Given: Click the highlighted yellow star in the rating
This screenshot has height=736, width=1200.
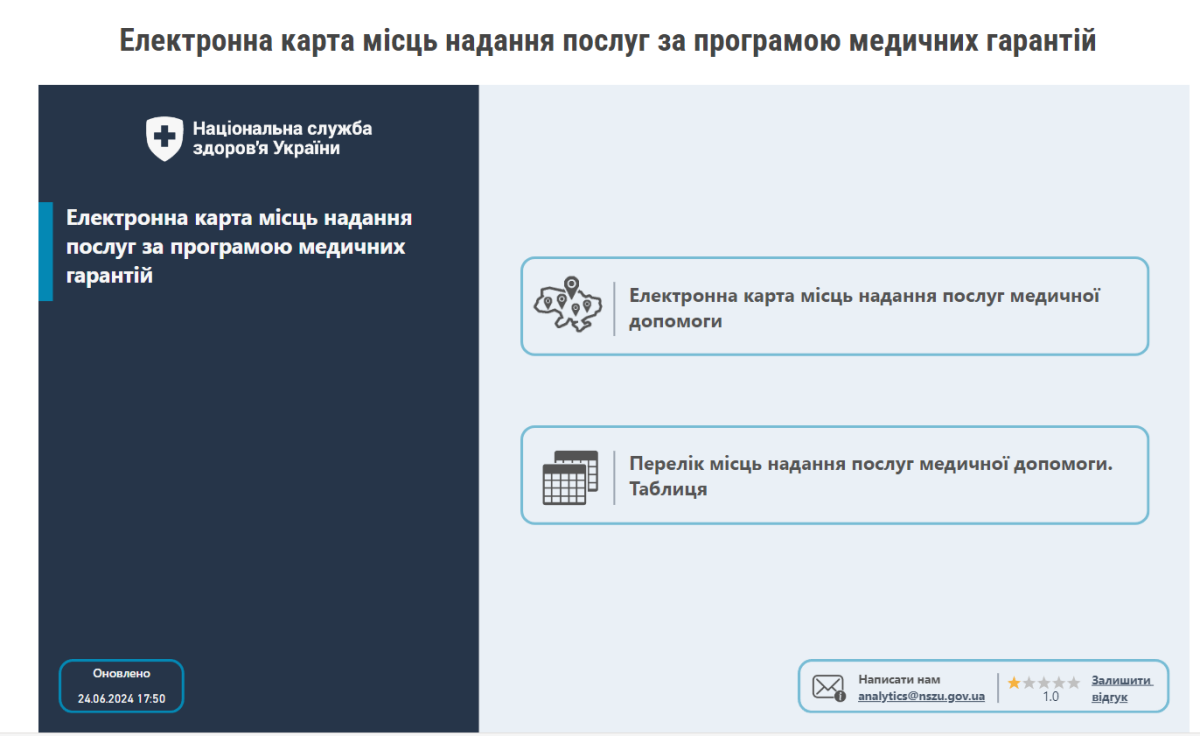Looking at the screenshot, I should (1015, 682).
